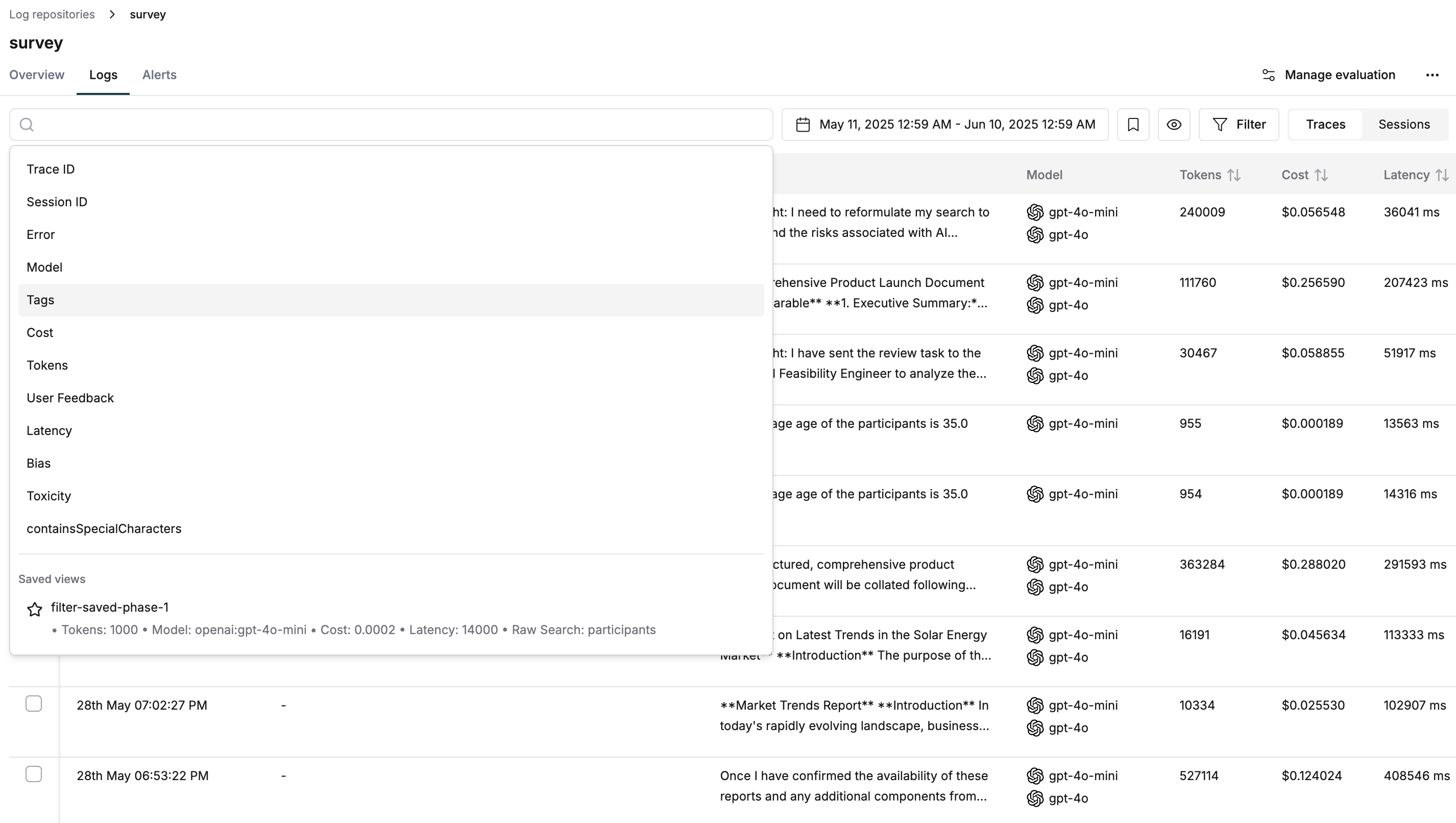The width and height of the screenshot is (1456, 823).
Task: Sort by Cost column arrows
Action: coord(1321,175)
